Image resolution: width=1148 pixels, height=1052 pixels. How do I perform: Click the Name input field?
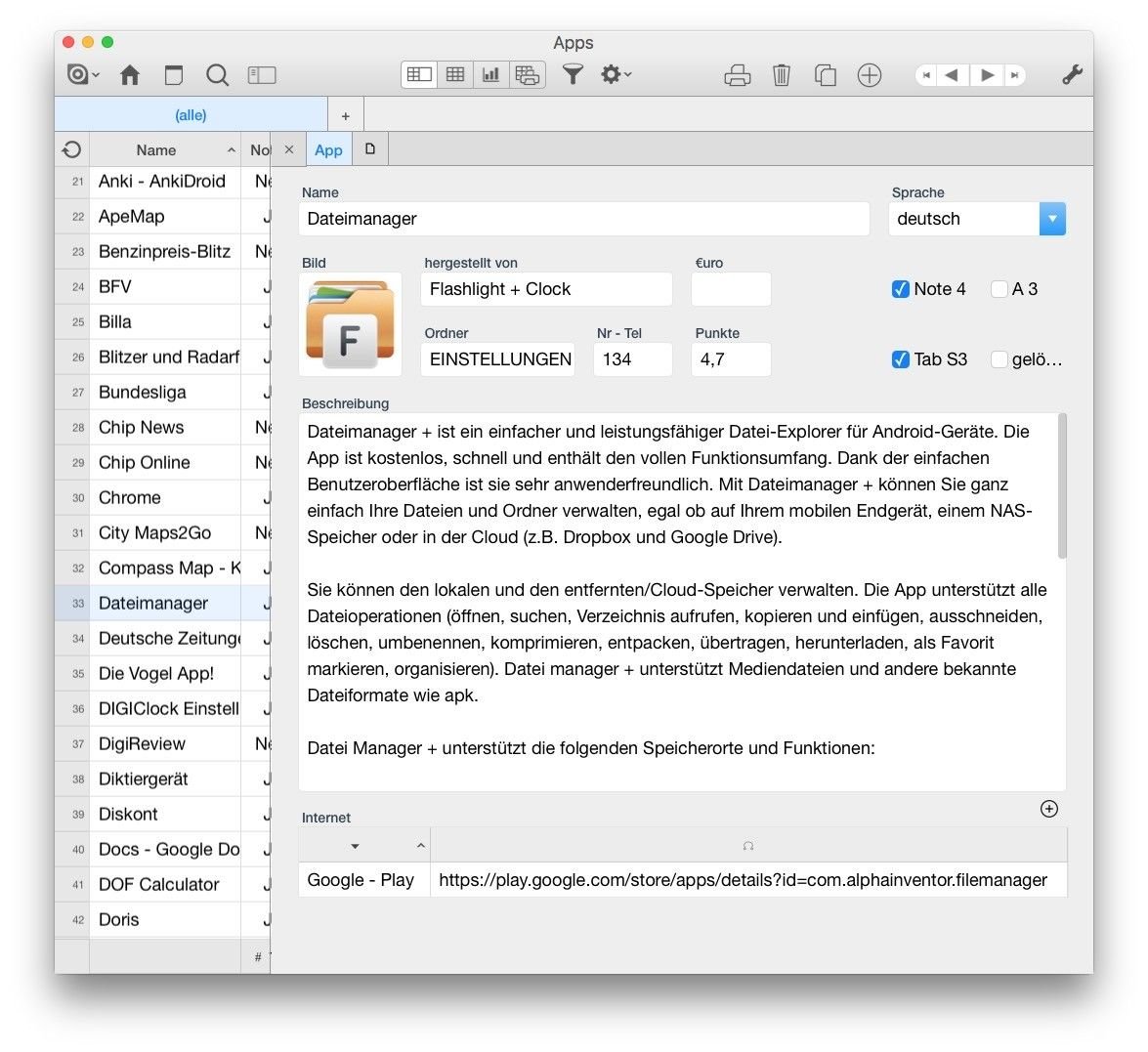583,219
